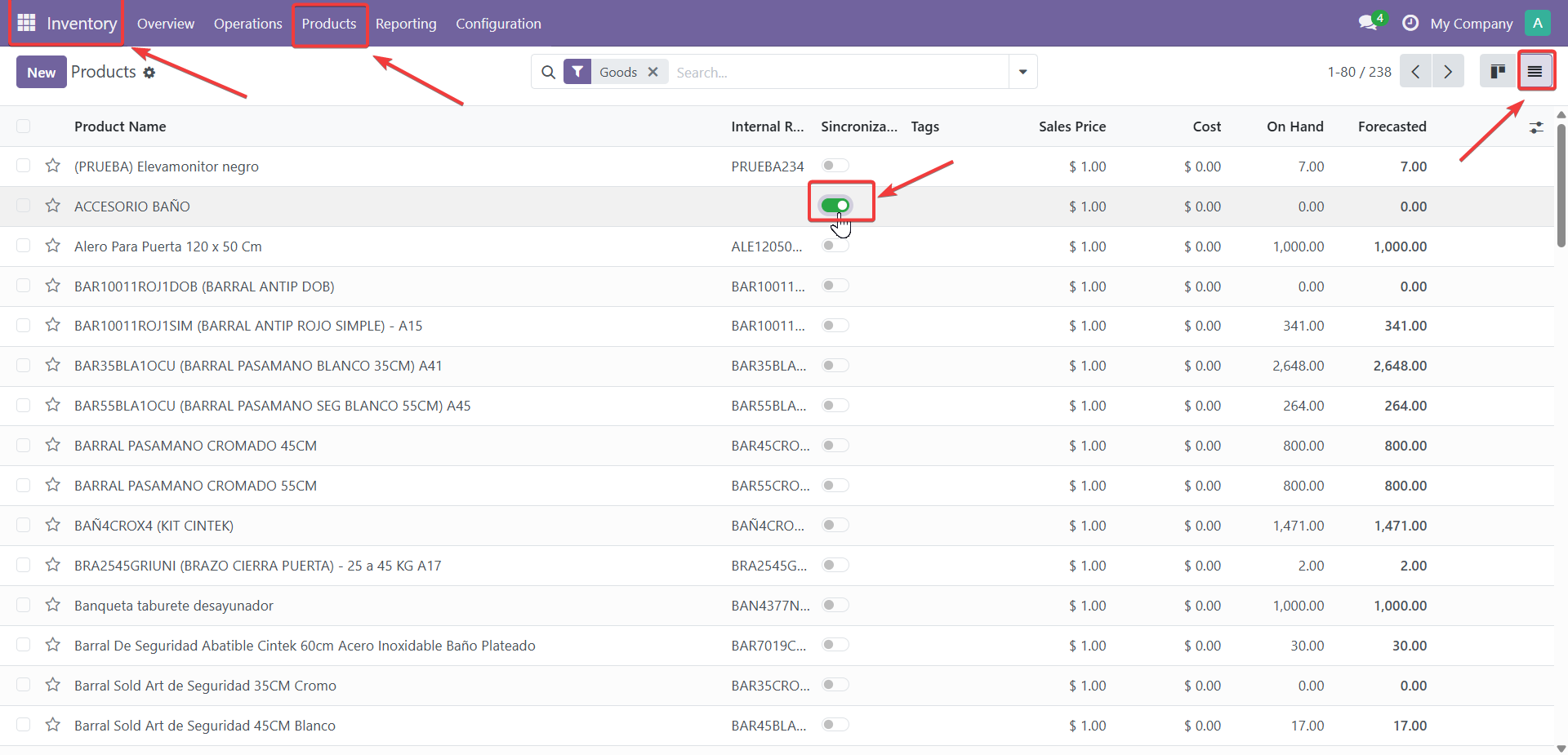
Task: Open the messages conversations icon
Action: (x=1368, y=23)
